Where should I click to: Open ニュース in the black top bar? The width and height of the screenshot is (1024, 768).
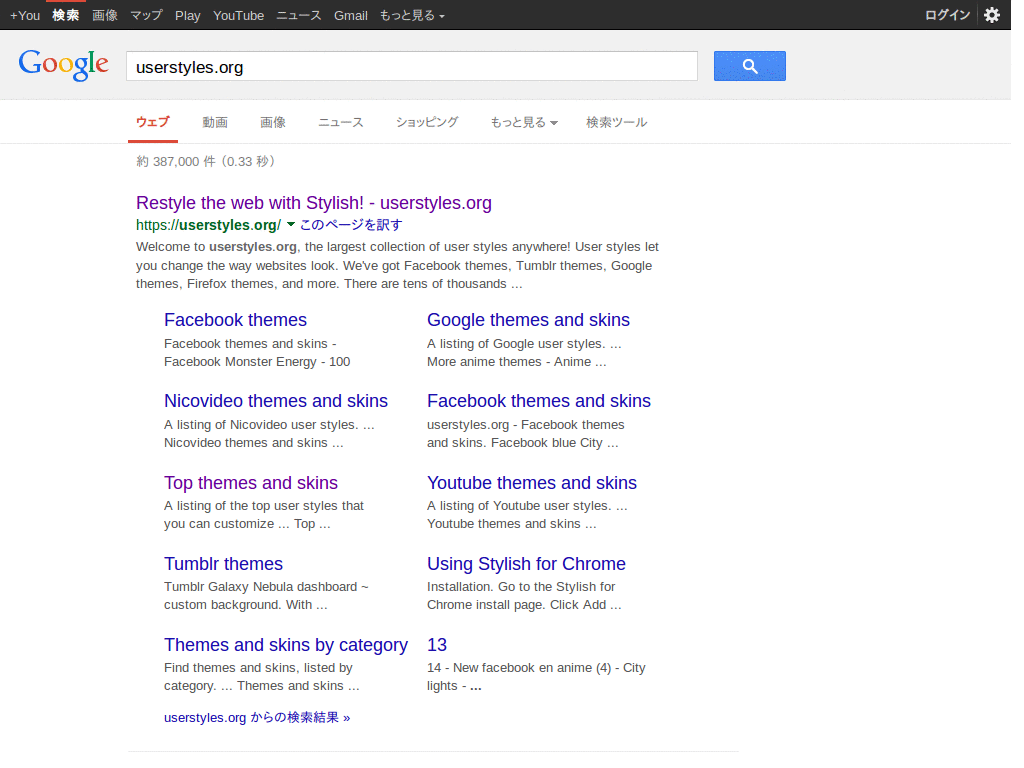click(x=299, y=15)
